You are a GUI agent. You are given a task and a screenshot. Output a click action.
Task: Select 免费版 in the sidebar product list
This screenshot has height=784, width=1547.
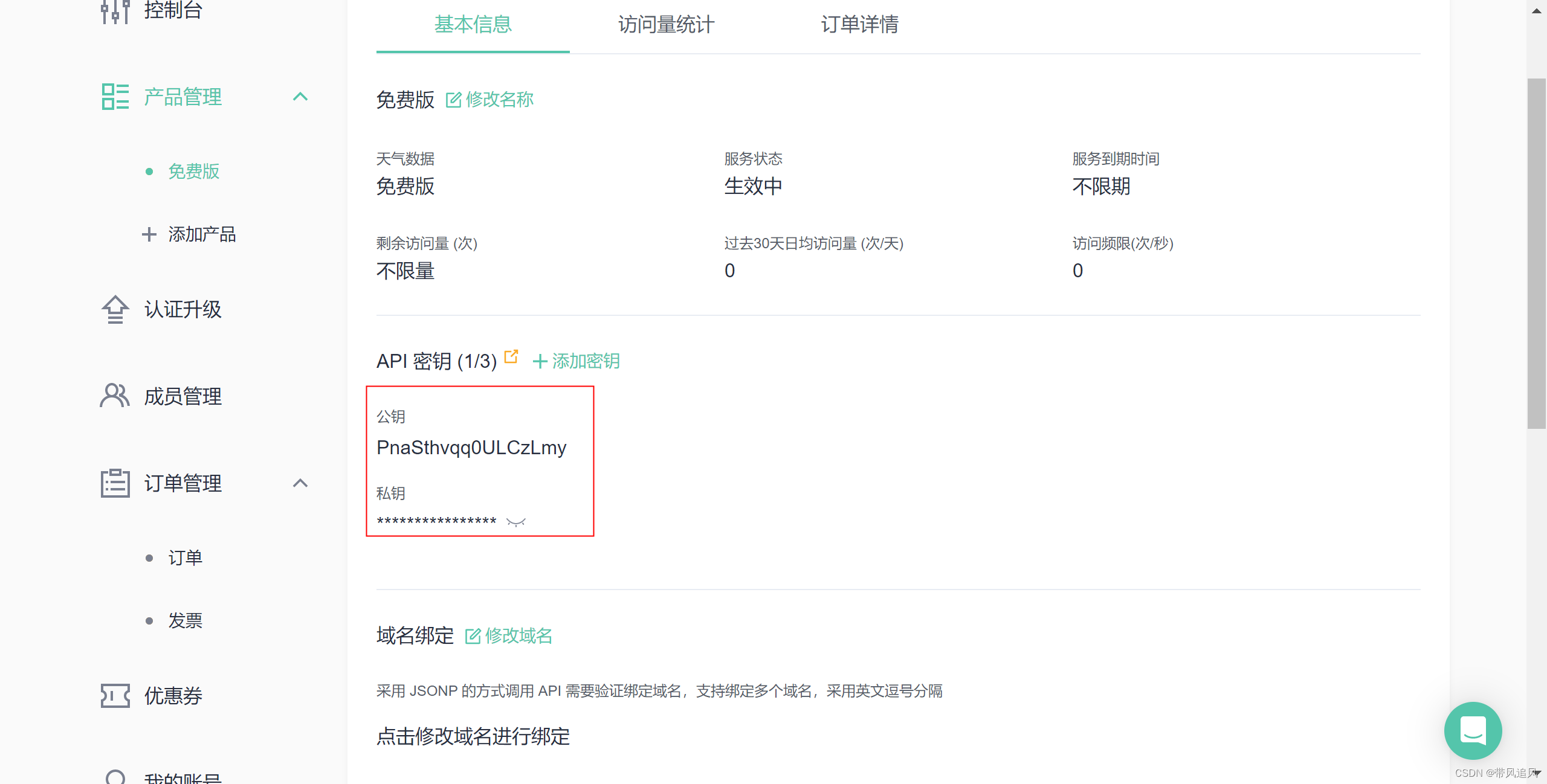[193, 172]
